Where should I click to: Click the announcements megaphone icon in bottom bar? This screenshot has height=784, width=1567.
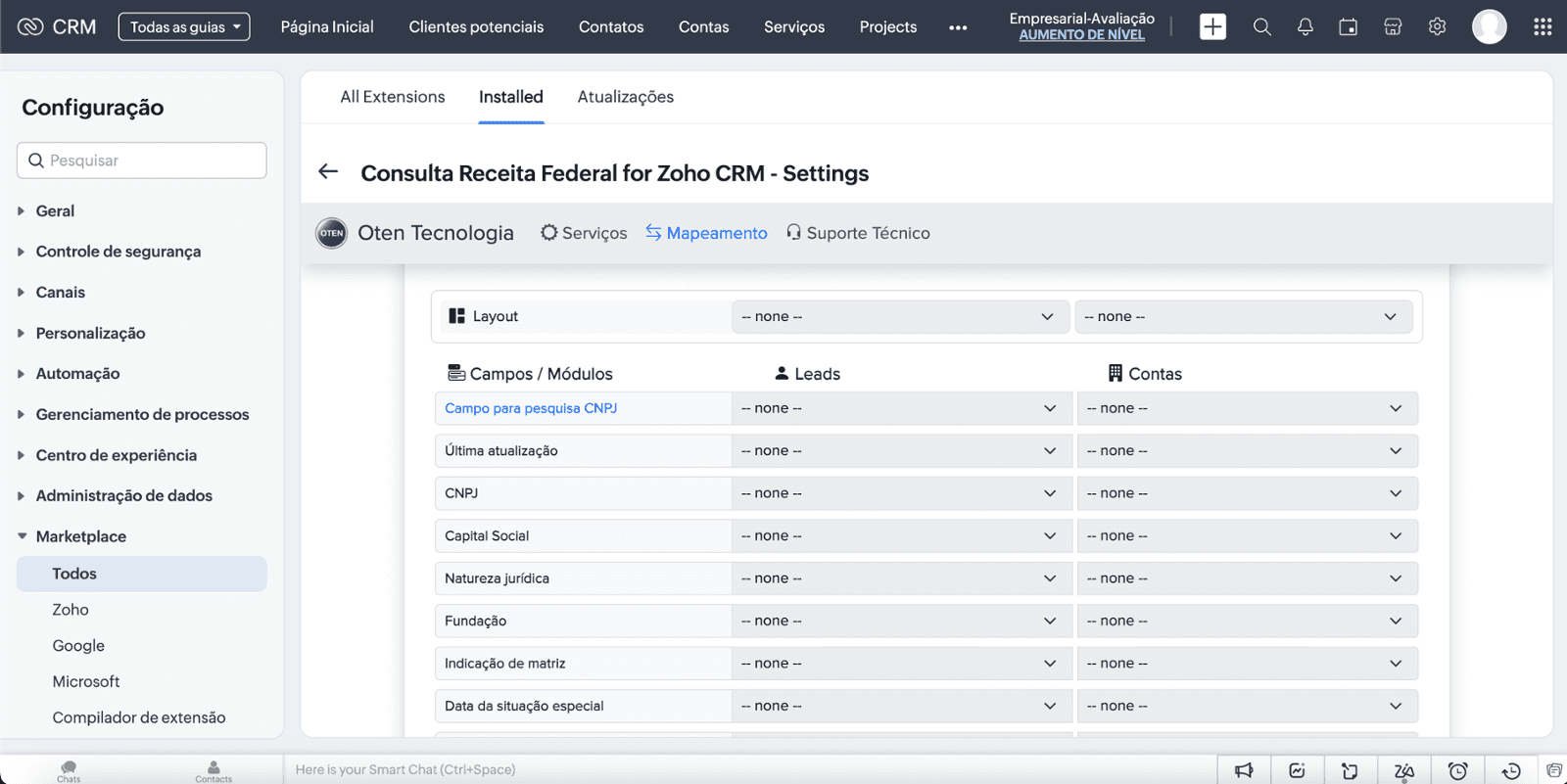(x=1244, y=770)
